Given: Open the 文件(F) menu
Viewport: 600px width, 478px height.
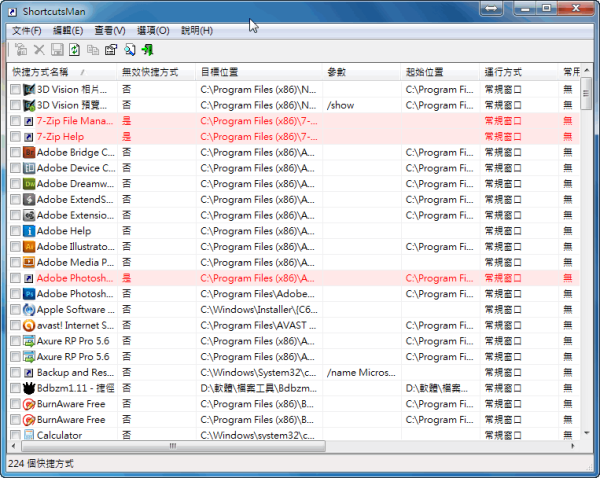Looking at the screenshot, I should pyautogui.click(x=26, y=31).
